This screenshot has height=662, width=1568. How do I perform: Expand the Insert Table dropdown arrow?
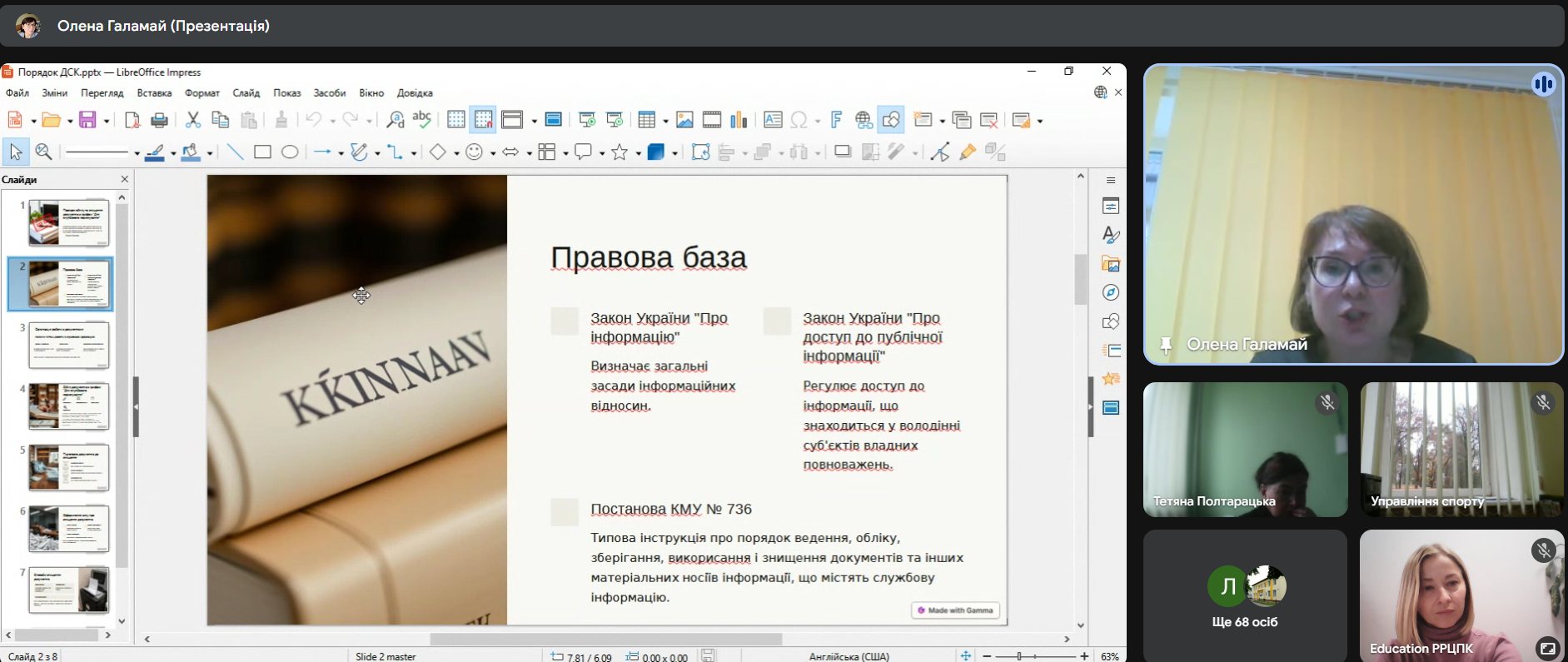click(665, 122)
